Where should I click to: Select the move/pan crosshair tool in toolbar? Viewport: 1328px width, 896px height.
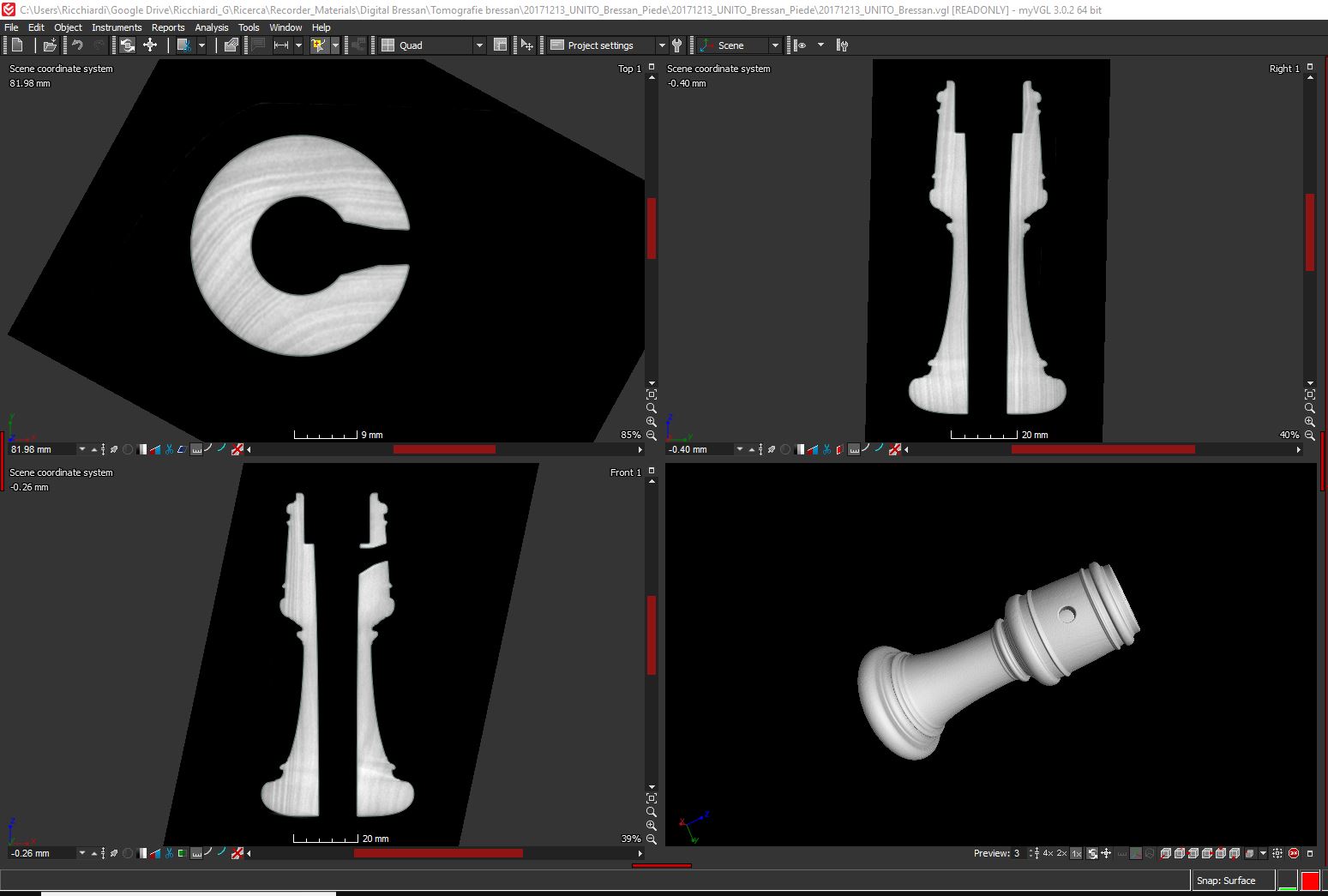[150, 45]
